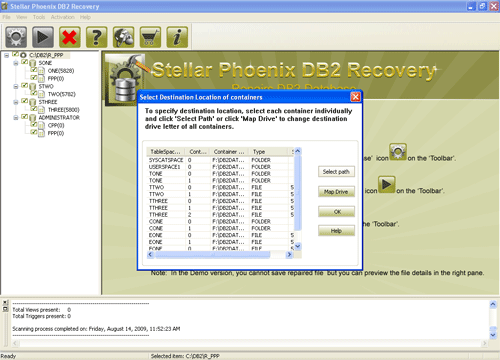500x360 pixels.
Task: Click the table icon beside THREE(5800)
Action: click(41, 110)
